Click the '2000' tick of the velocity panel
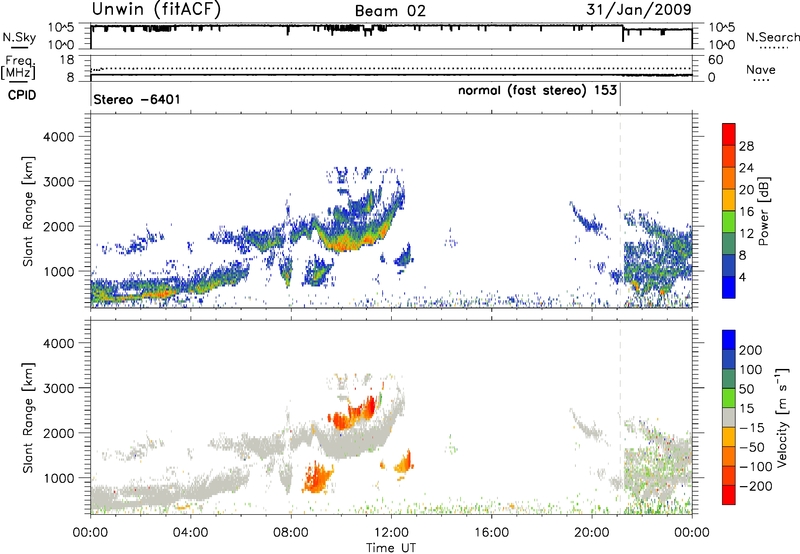Screen dimensions: 800x554 pos(58,433)
